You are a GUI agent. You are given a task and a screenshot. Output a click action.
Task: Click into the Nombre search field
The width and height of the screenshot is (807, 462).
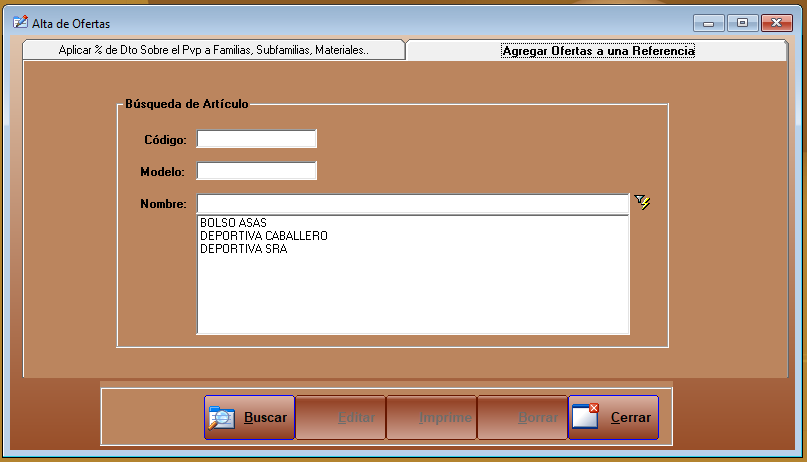pos(413,203)
